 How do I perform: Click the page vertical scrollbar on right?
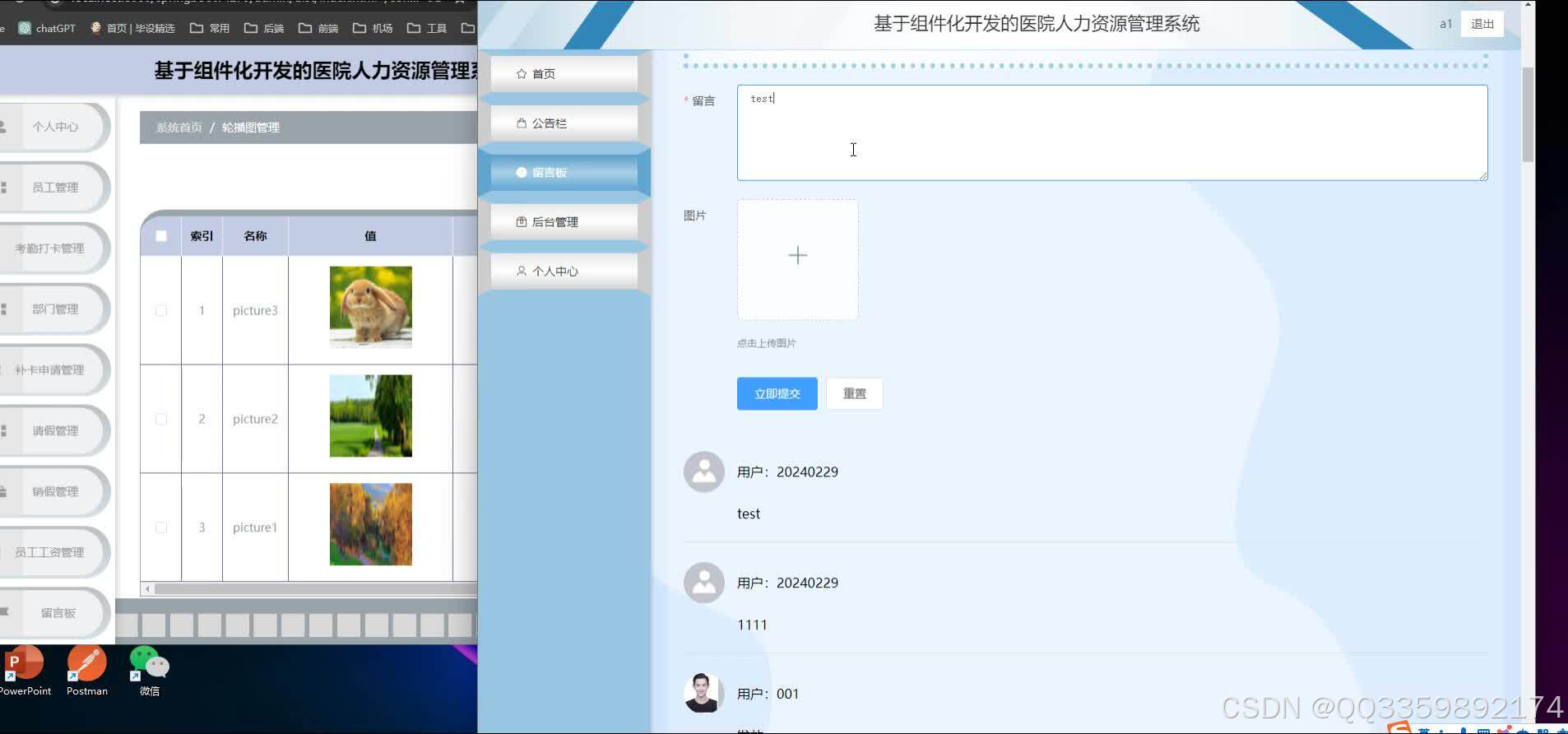click(1528, 115)
